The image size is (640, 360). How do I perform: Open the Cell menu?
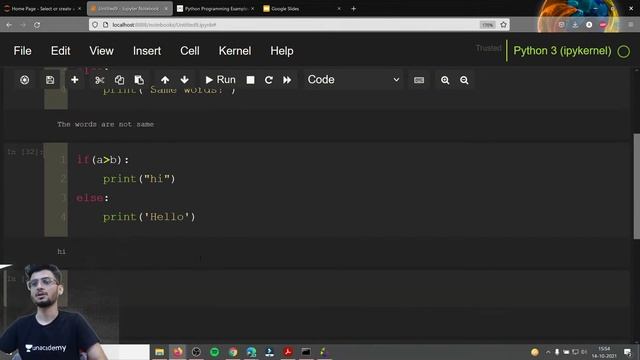pos(190,51)
